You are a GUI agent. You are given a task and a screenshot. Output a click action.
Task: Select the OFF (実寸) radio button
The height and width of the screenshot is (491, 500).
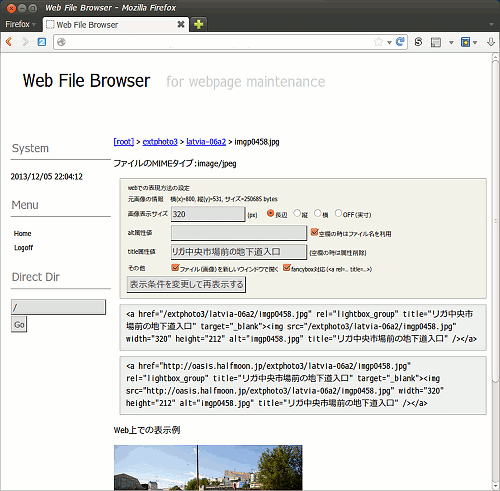coord(338,213)
